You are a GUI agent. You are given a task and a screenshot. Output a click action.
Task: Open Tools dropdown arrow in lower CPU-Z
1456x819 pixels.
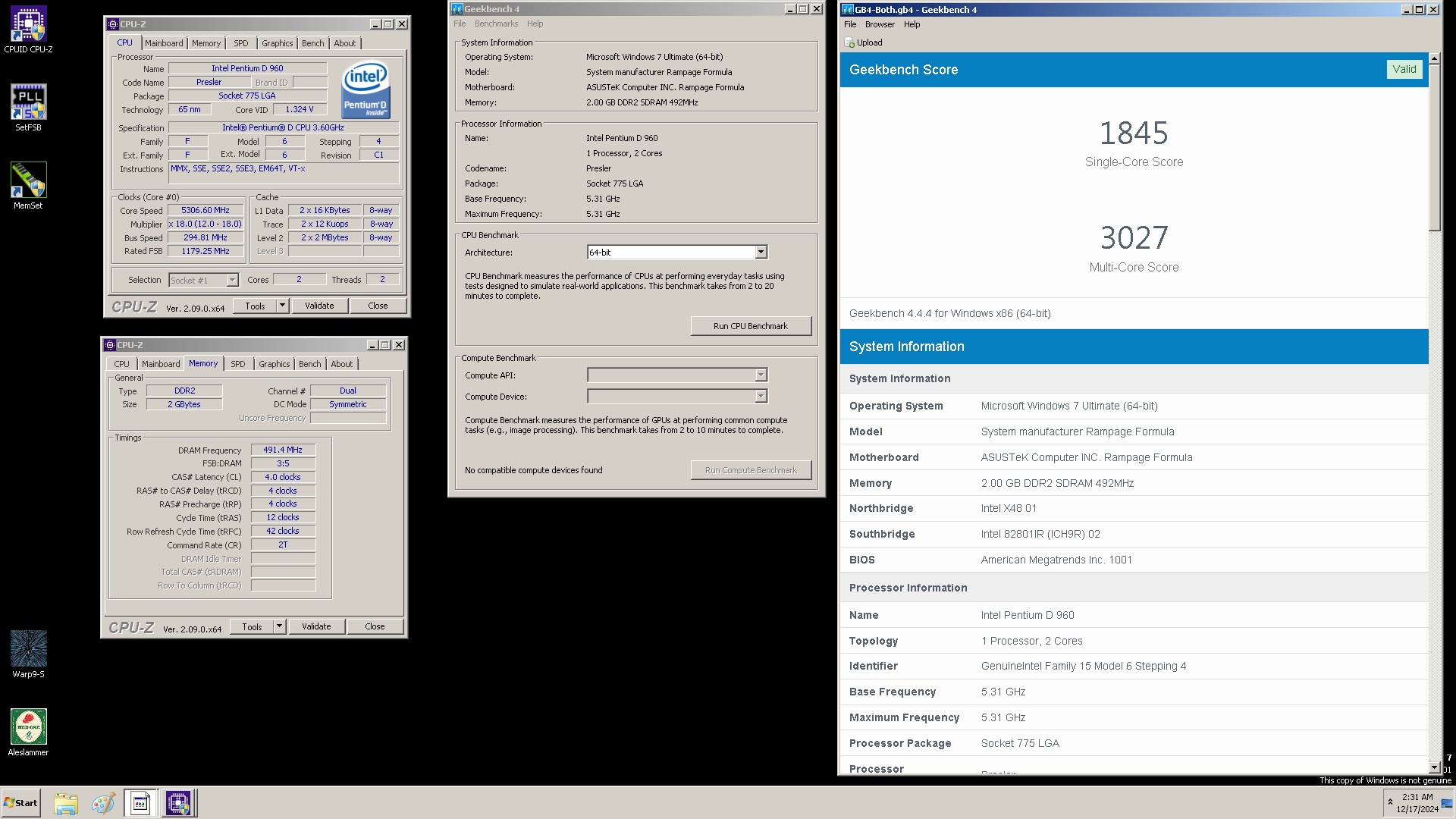tap(279, 626)
